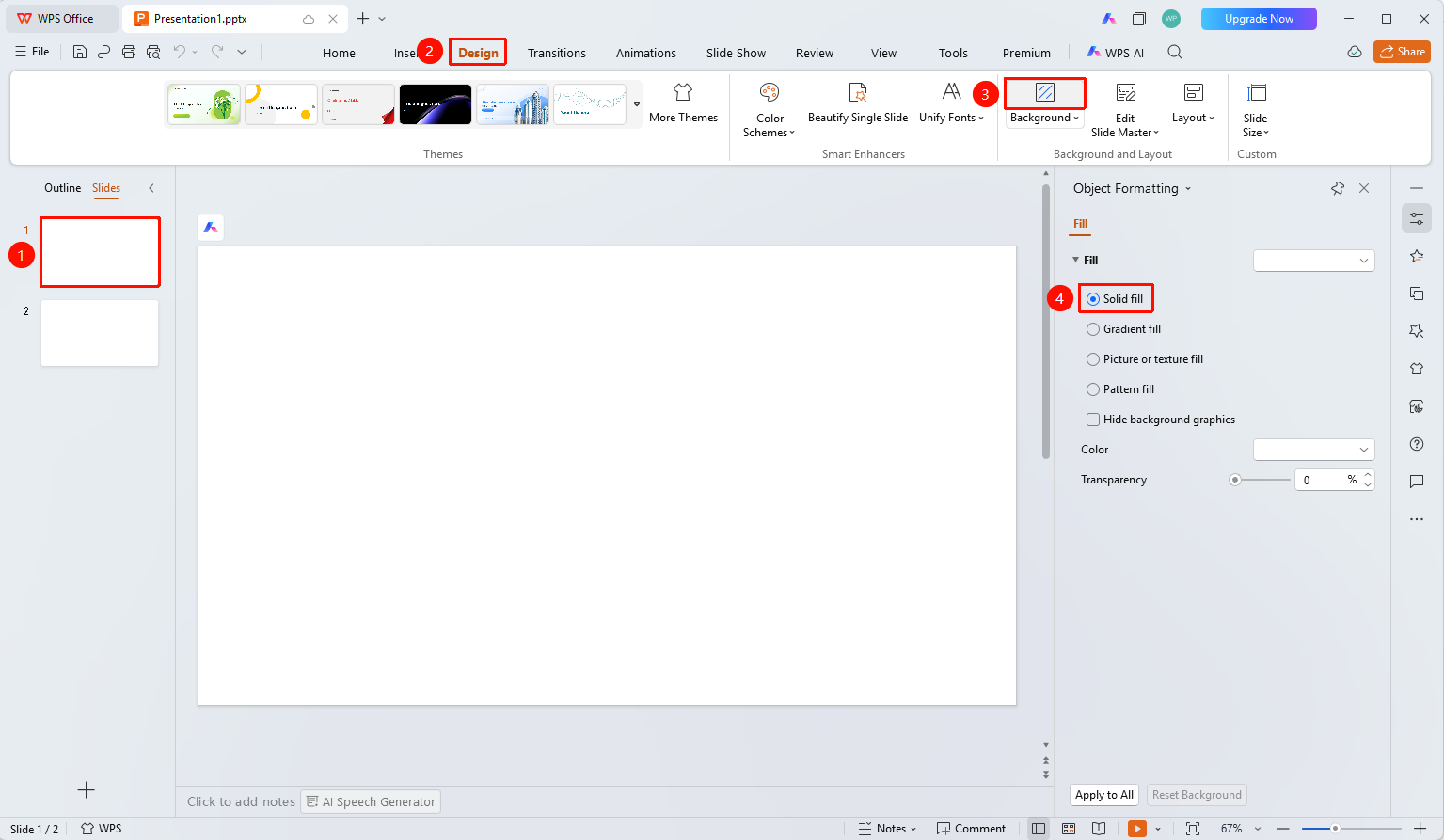Click Edit Slide Master icon
1444x840 pixels.
[1125, 92]
